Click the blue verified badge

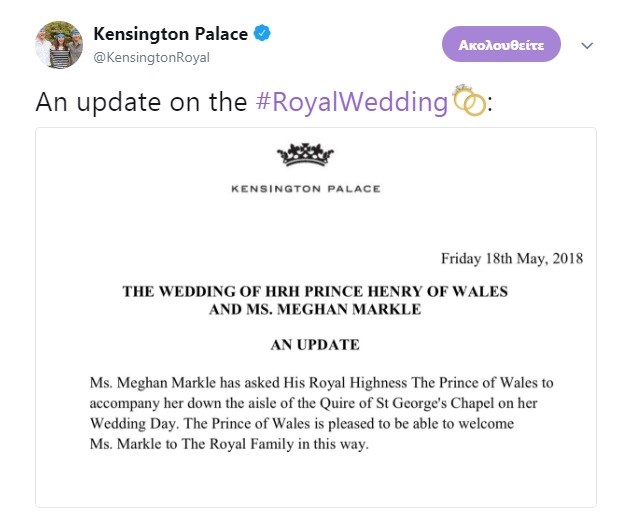262,34
